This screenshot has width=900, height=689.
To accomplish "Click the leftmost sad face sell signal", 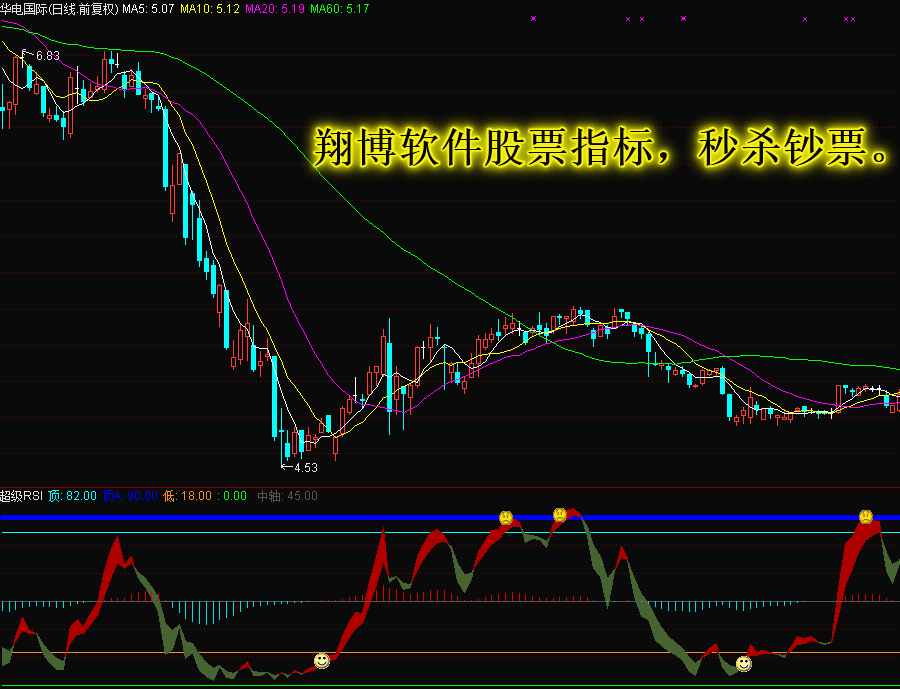I will coord(506,518).
